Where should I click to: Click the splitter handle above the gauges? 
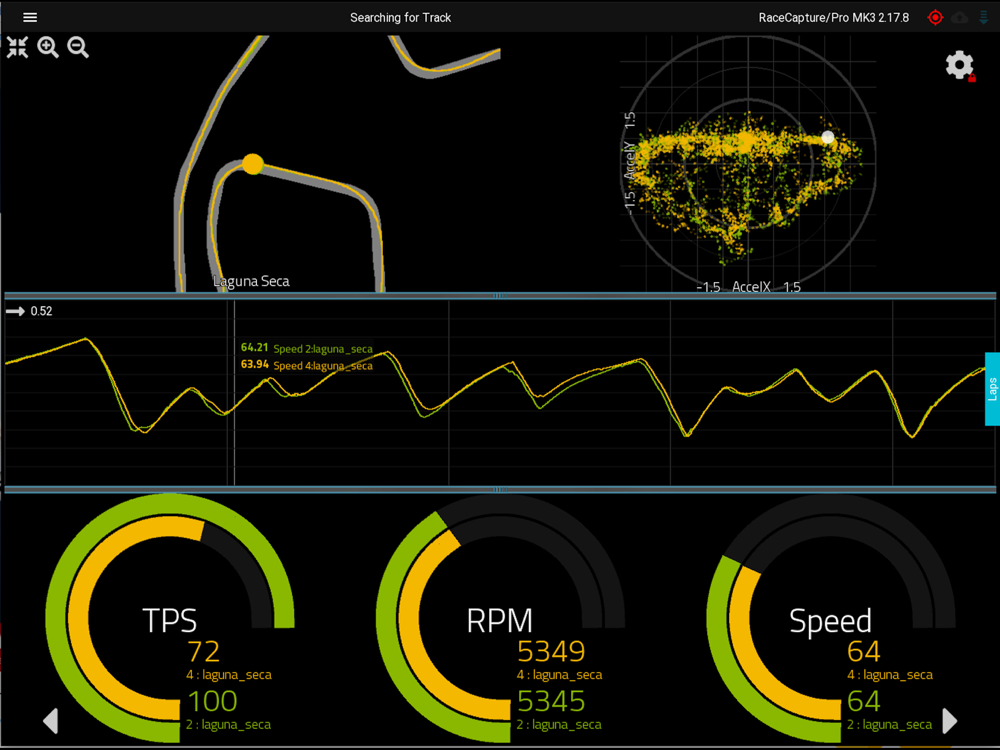click(x=499, y=490)
